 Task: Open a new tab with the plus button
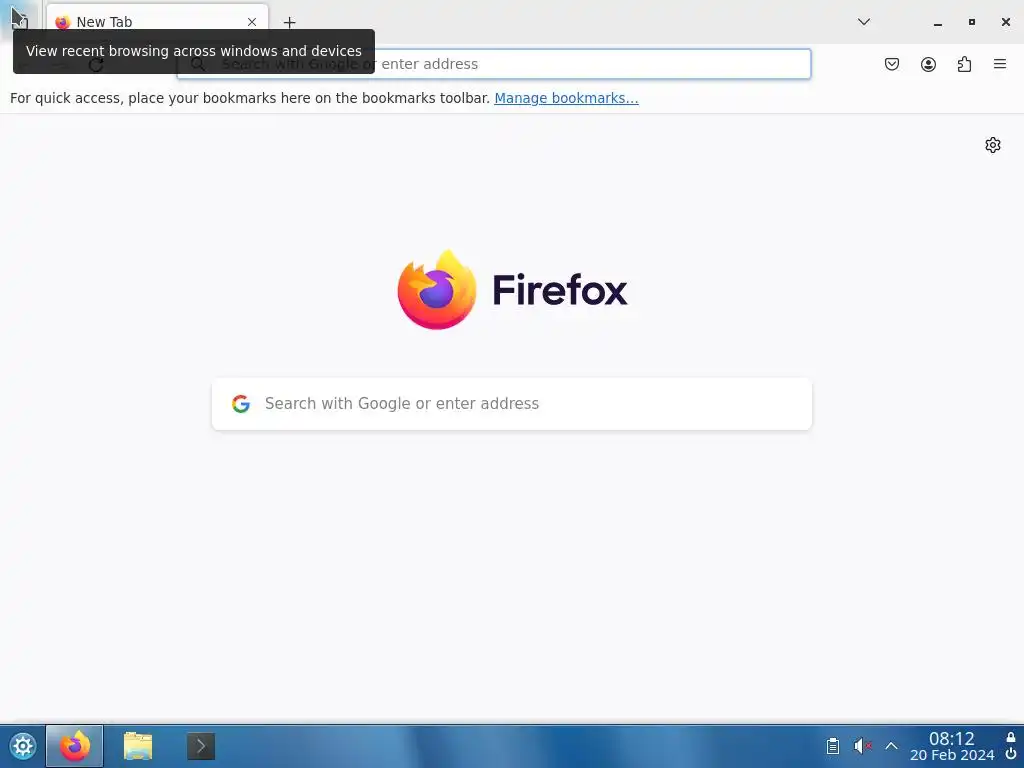click(x=289, y=22)
